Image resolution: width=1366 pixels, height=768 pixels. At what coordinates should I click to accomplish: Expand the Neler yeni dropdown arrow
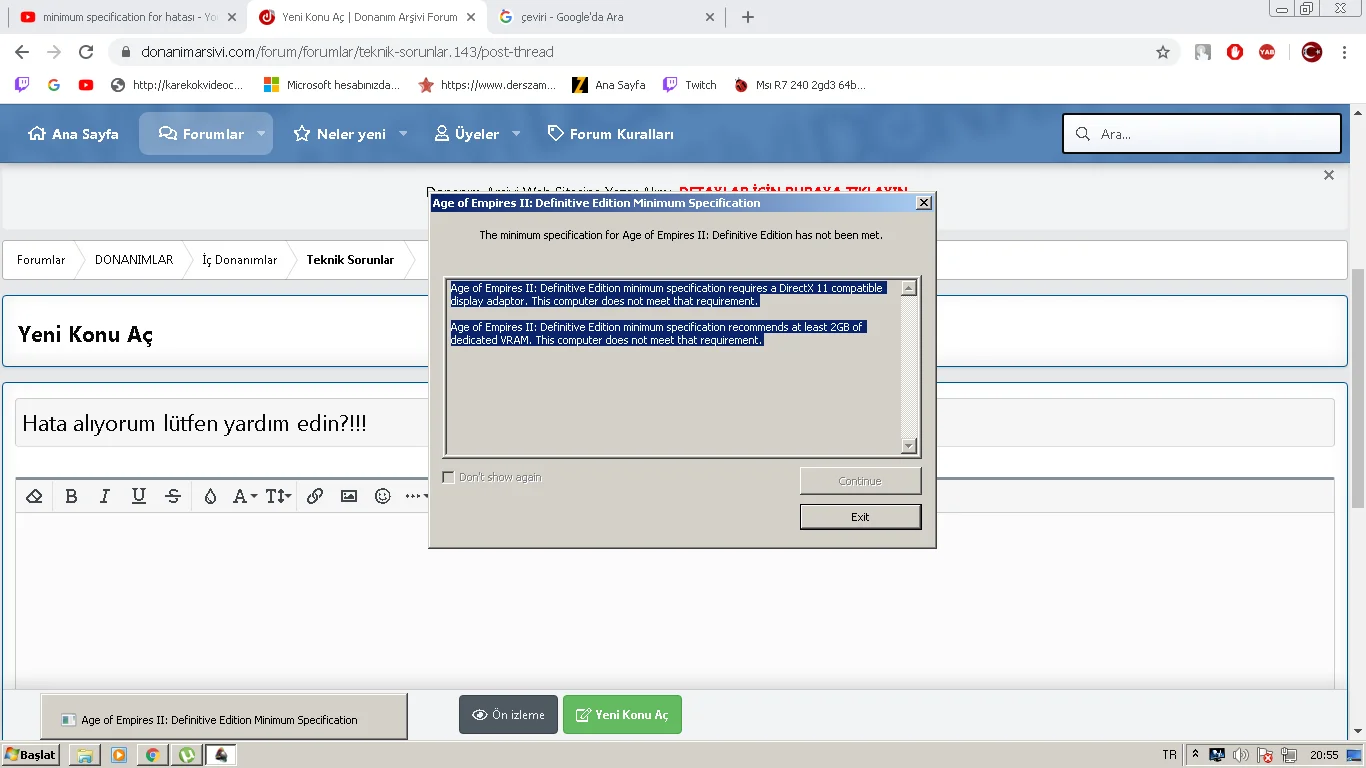coord(404,134)
